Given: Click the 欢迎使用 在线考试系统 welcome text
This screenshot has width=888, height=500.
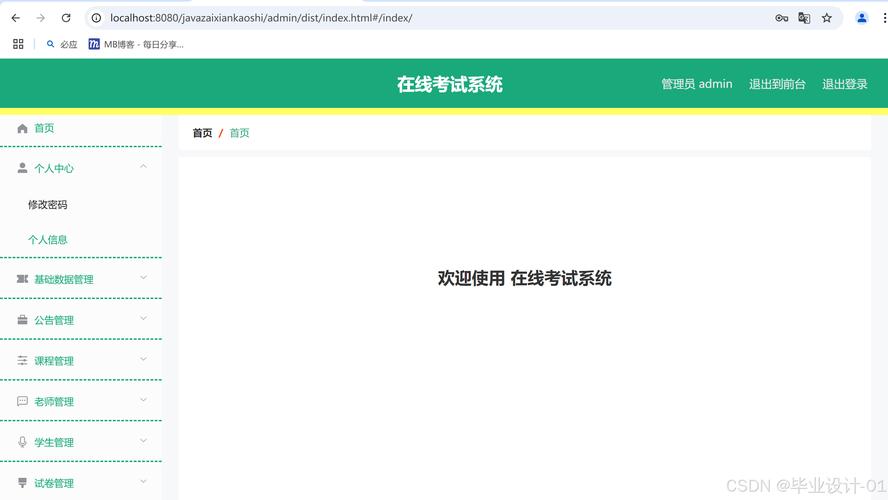Looking at the screenshot, I should (x=524, y=279).
